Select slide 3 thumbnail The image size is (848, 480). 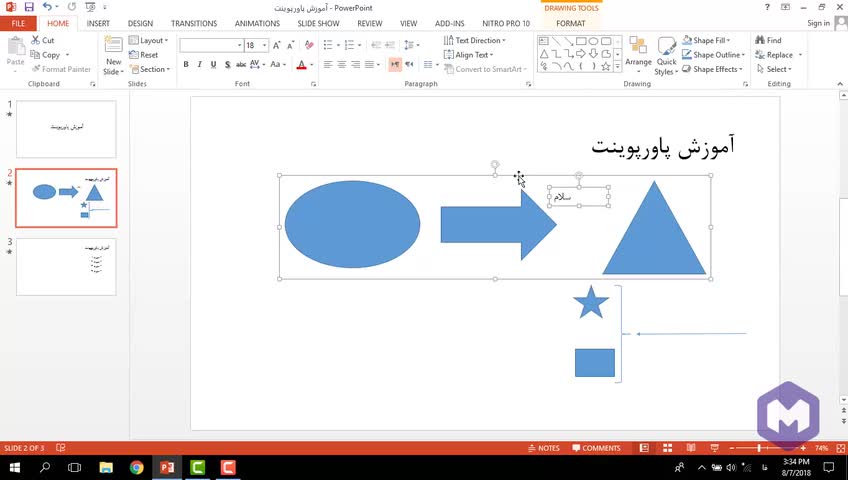66,266
